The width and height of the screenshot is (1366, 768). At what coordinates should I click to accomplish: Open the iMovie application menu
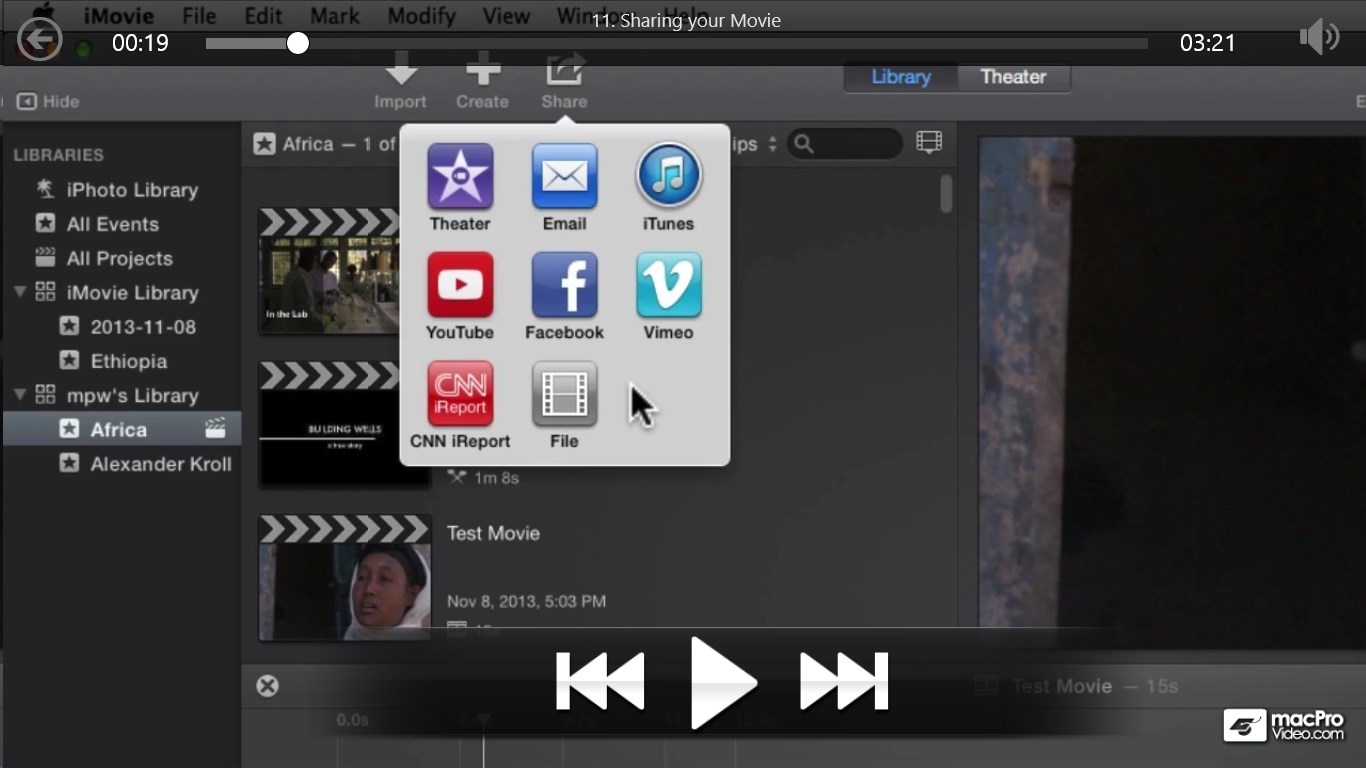point(118,16)
